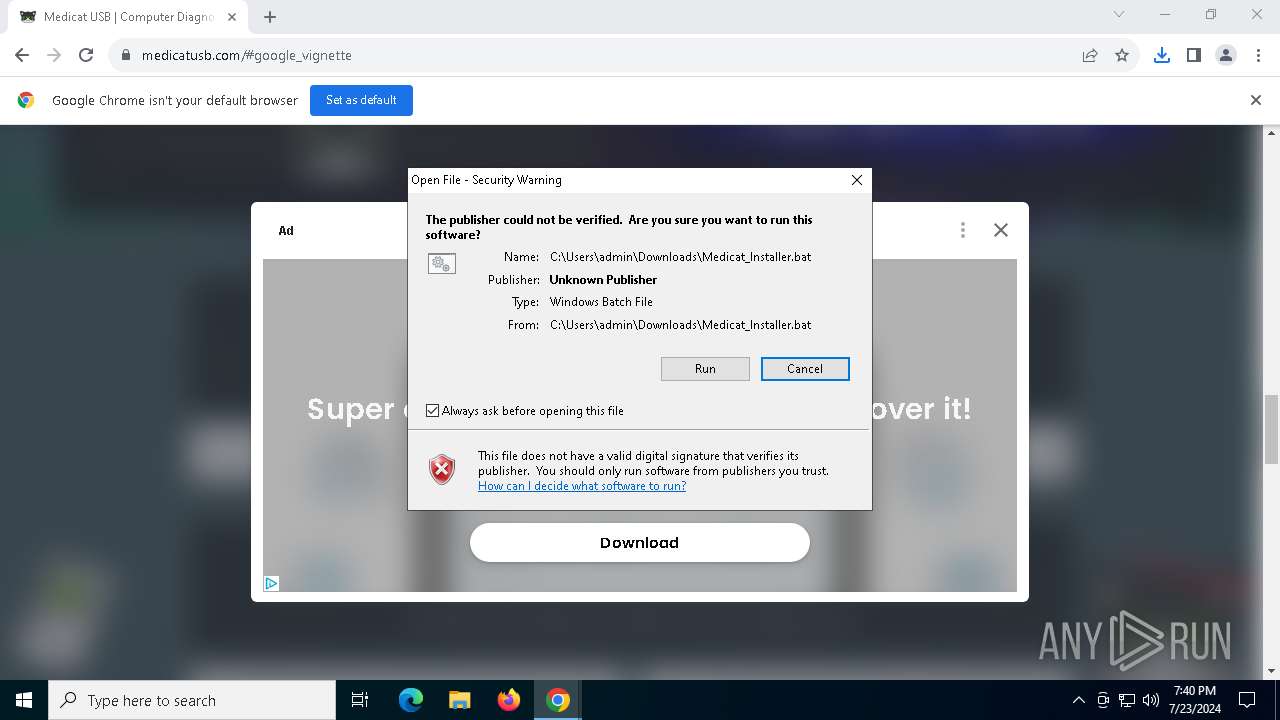Open Chrome three-dot menu
Screen dimensions: 1280x720
[1258, 55]
